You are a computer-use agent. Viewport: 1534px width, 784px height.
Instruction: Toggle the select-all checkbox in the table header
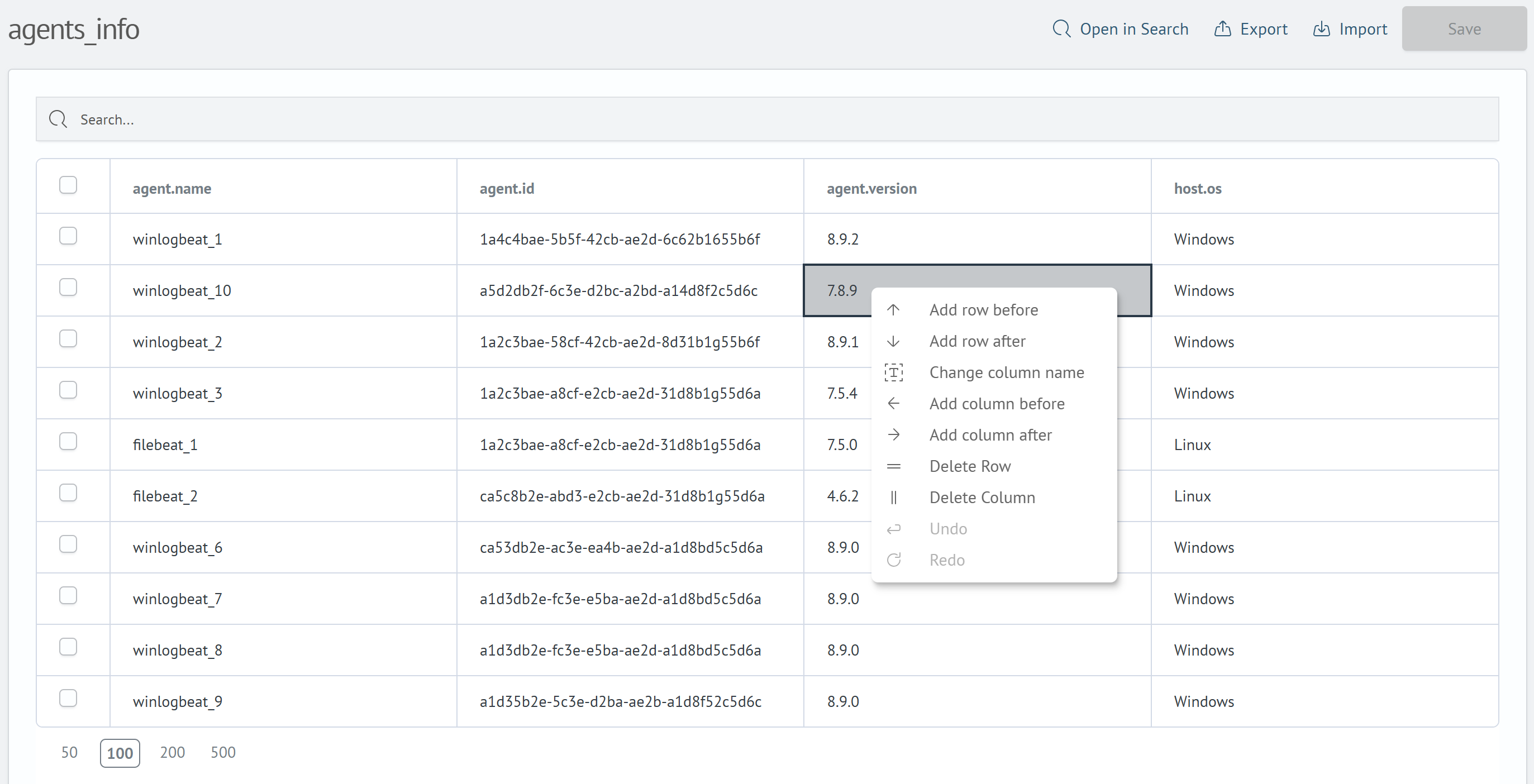(x=69, y=185)
